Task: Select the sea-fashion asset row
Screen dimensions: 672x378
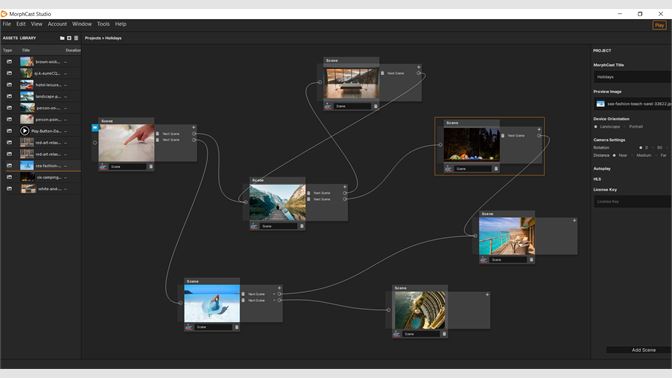Action: pos(41,165)
